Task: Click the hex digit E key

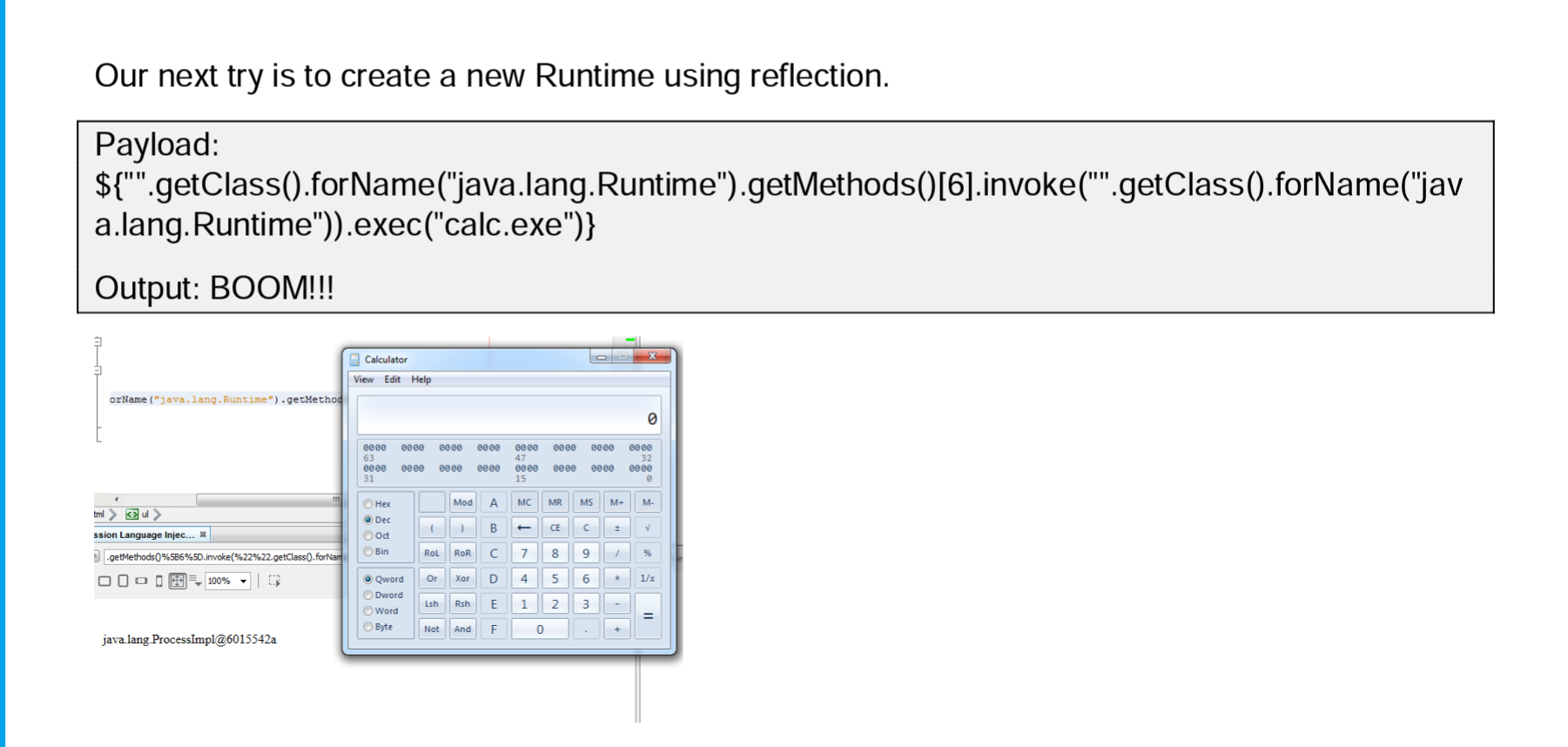Action: click(x=494, y=603)
